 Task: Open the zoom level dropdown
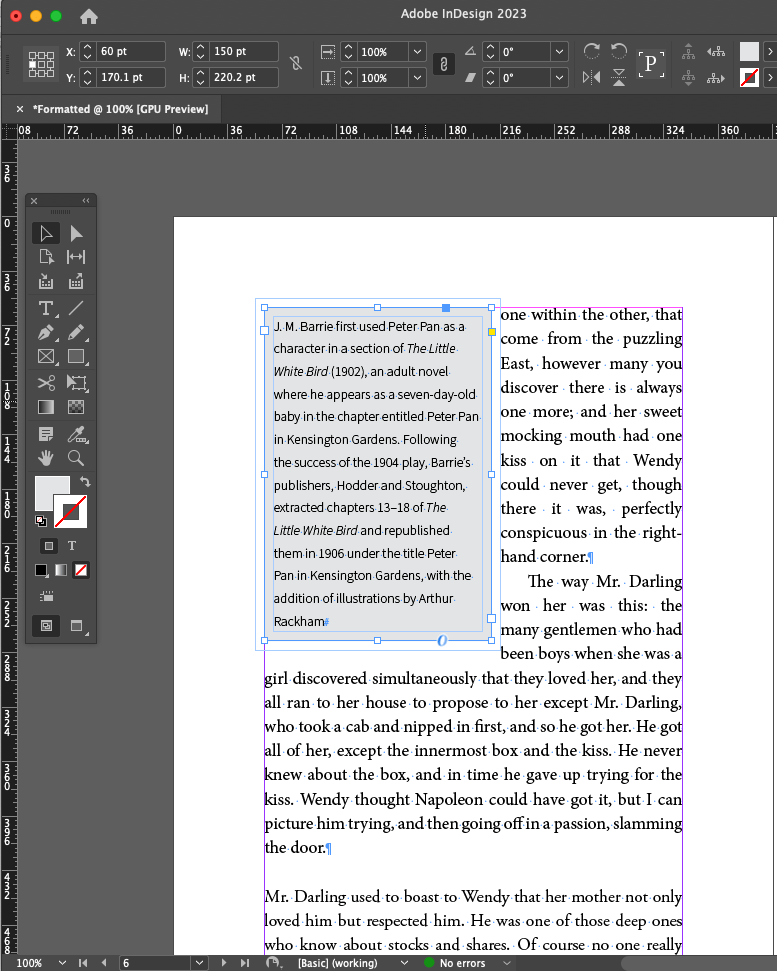(62, 963)
